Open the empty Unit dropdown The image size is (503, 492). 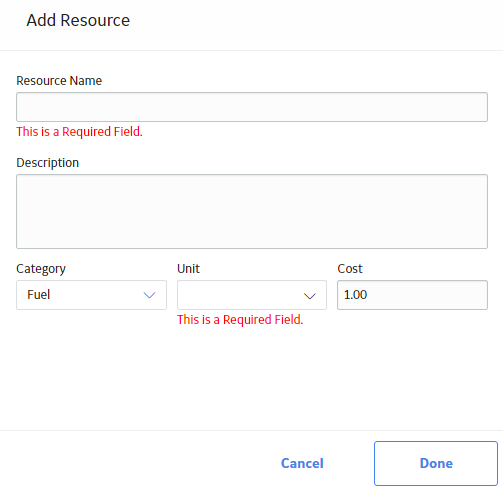252,295
